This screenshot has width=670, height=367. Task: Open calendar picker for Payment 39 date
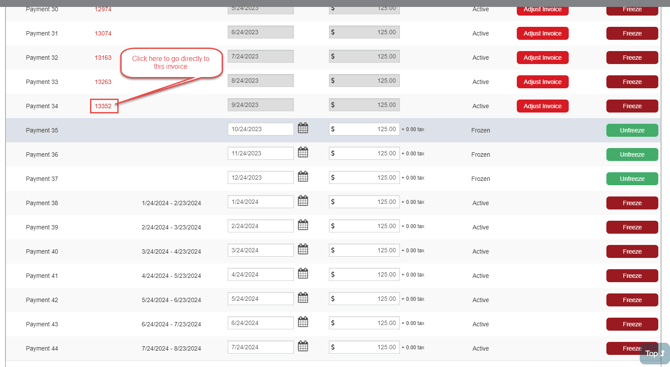(303, 225)
